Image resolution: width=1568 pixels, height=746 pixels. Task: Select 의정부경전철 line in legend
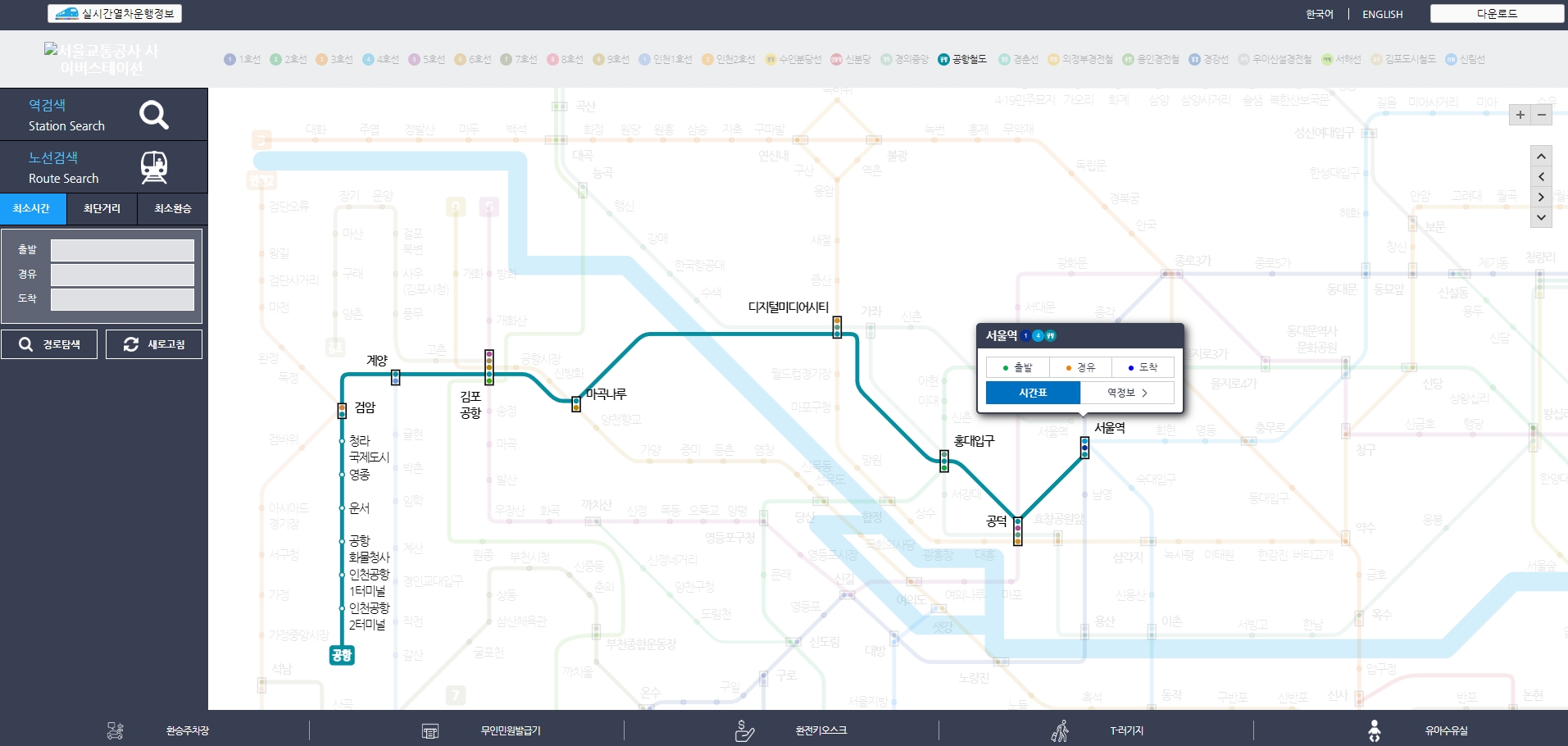coord(1080,59)
